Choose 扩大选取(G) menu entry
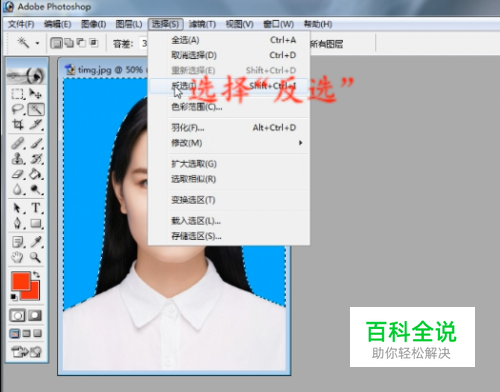This screenshot has width=500, height=392. pyautogui.click(x=229, y=164)
